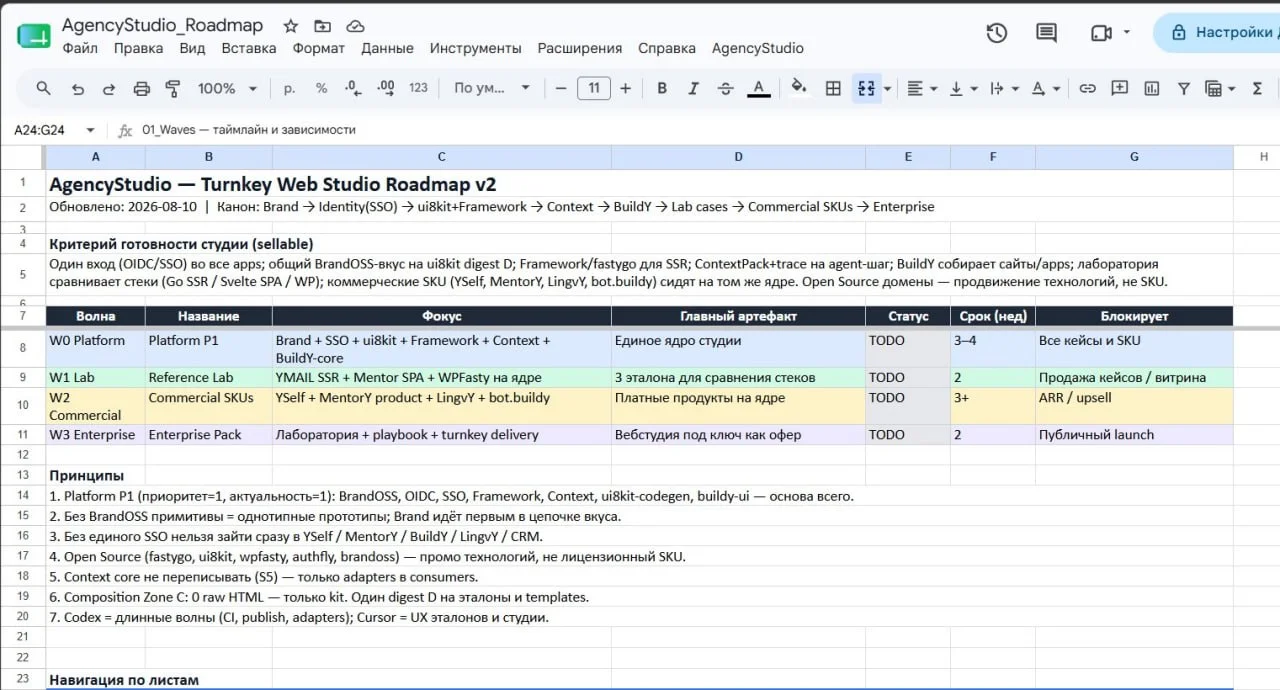
Task: Click the Настройки доступа share button
Action: coord(1217,32)
